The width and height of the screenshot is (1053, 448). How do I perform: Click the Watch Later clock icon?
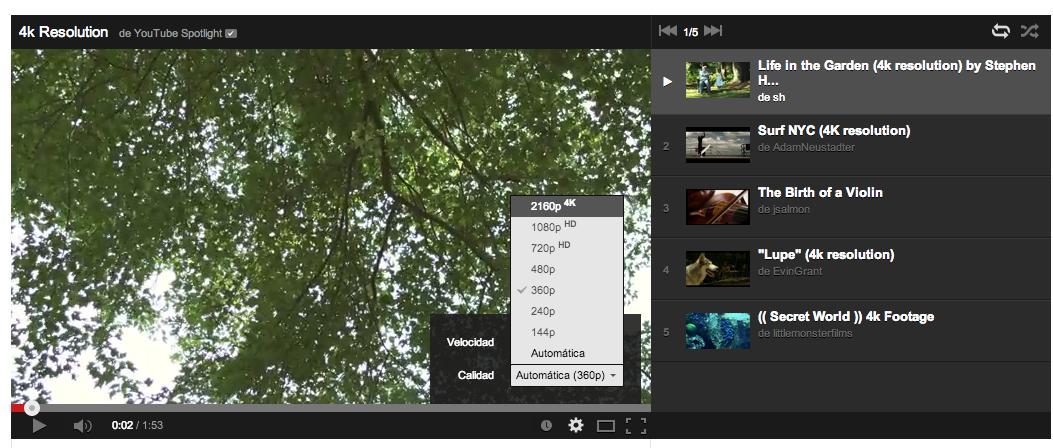click(546, 426)
